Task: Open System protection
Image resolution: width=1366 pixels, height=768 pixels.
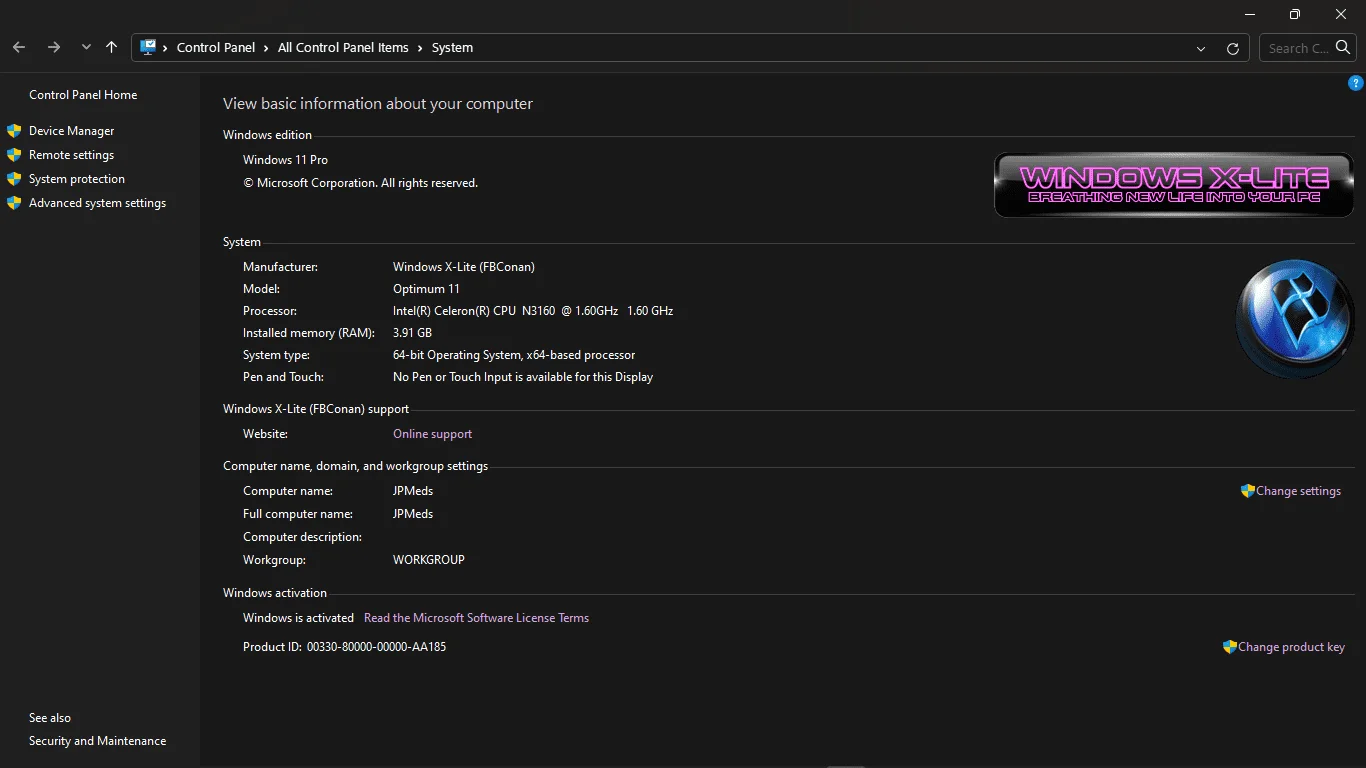Action: pos(77,179)
